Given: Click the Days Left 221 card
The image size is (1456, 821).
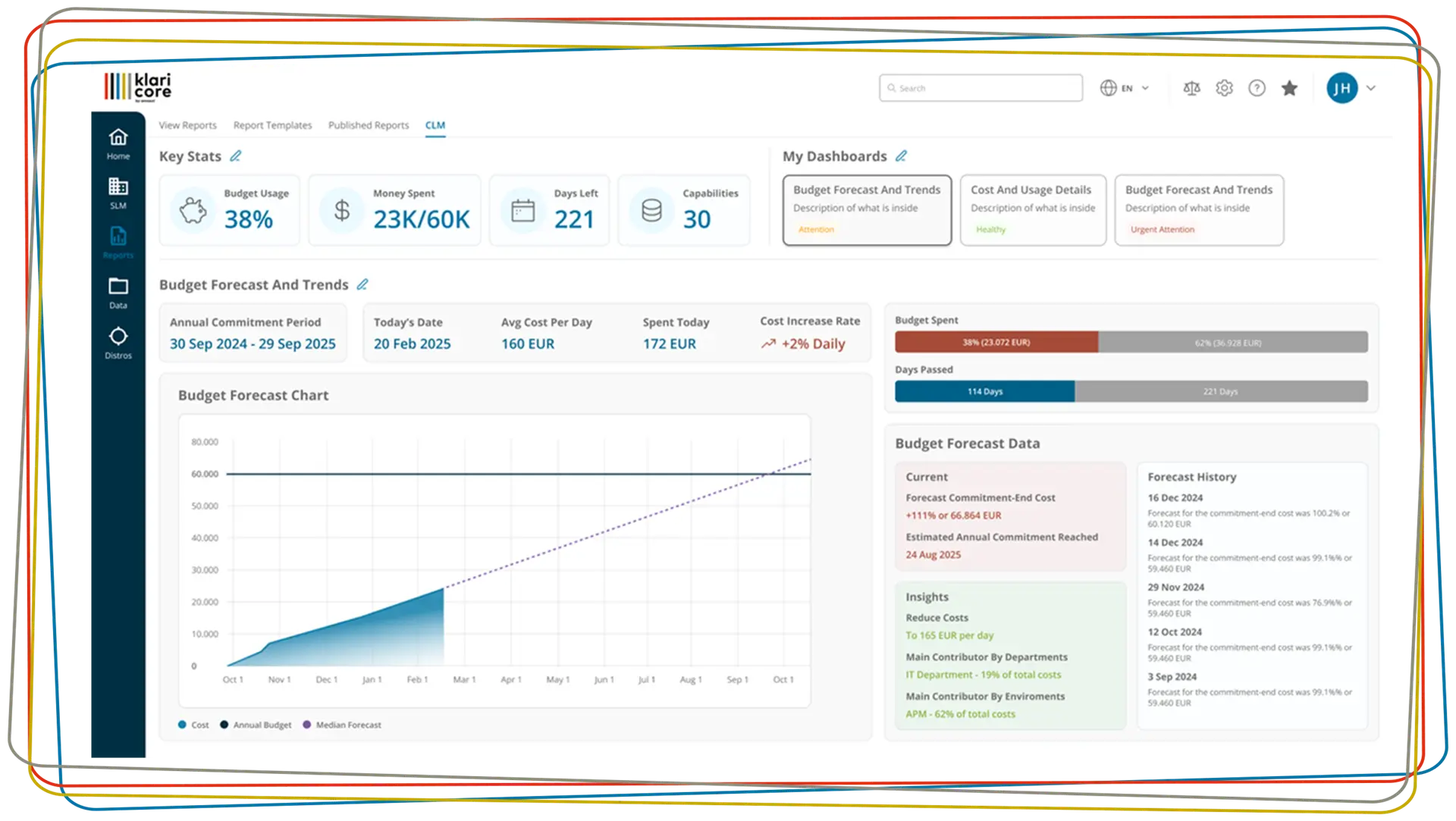Looking at the screenshot, I should click(x=549, y=210).
